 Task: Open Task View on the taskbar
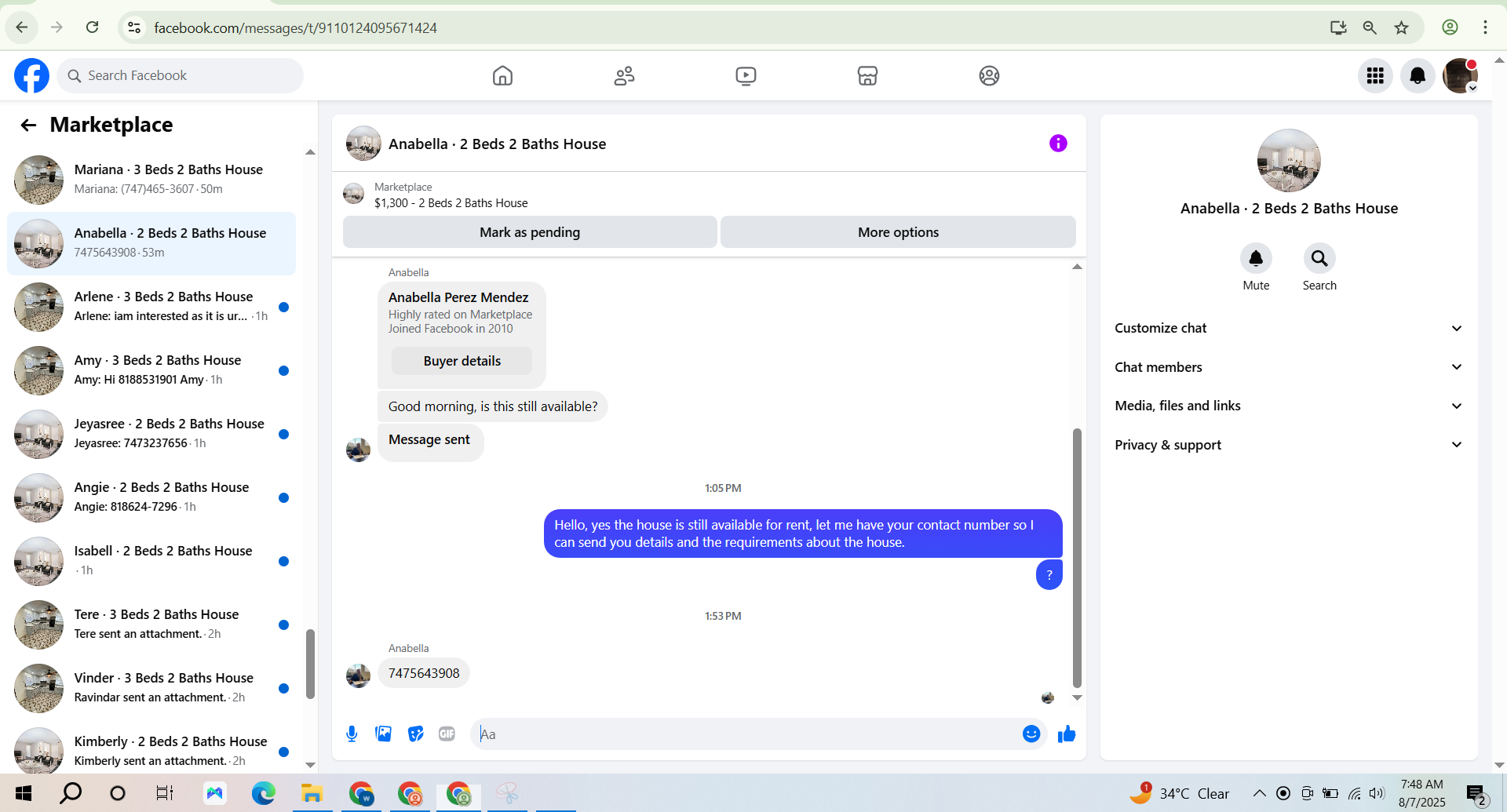pyautogui.click(x=164, y=793)
